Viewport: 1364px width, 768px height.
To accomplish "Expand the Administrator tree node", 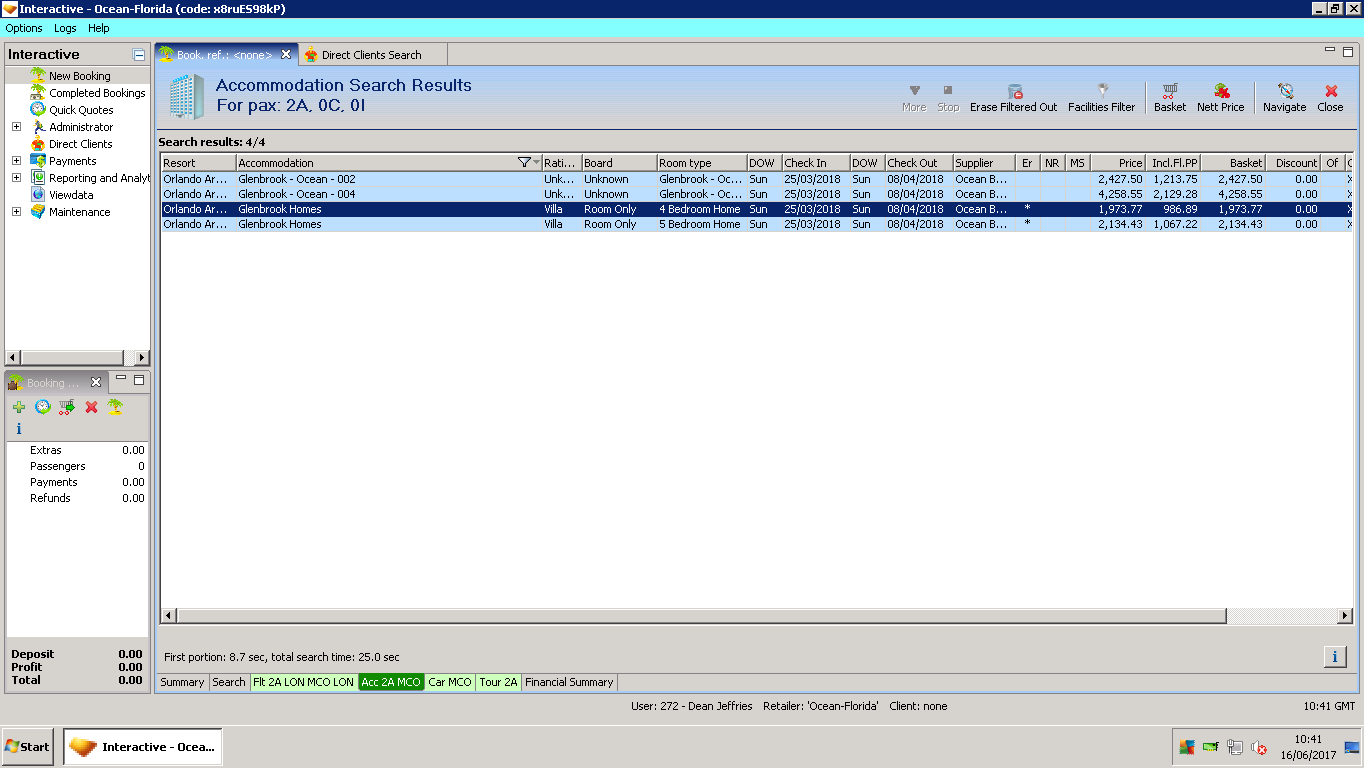I will [16, 127].
